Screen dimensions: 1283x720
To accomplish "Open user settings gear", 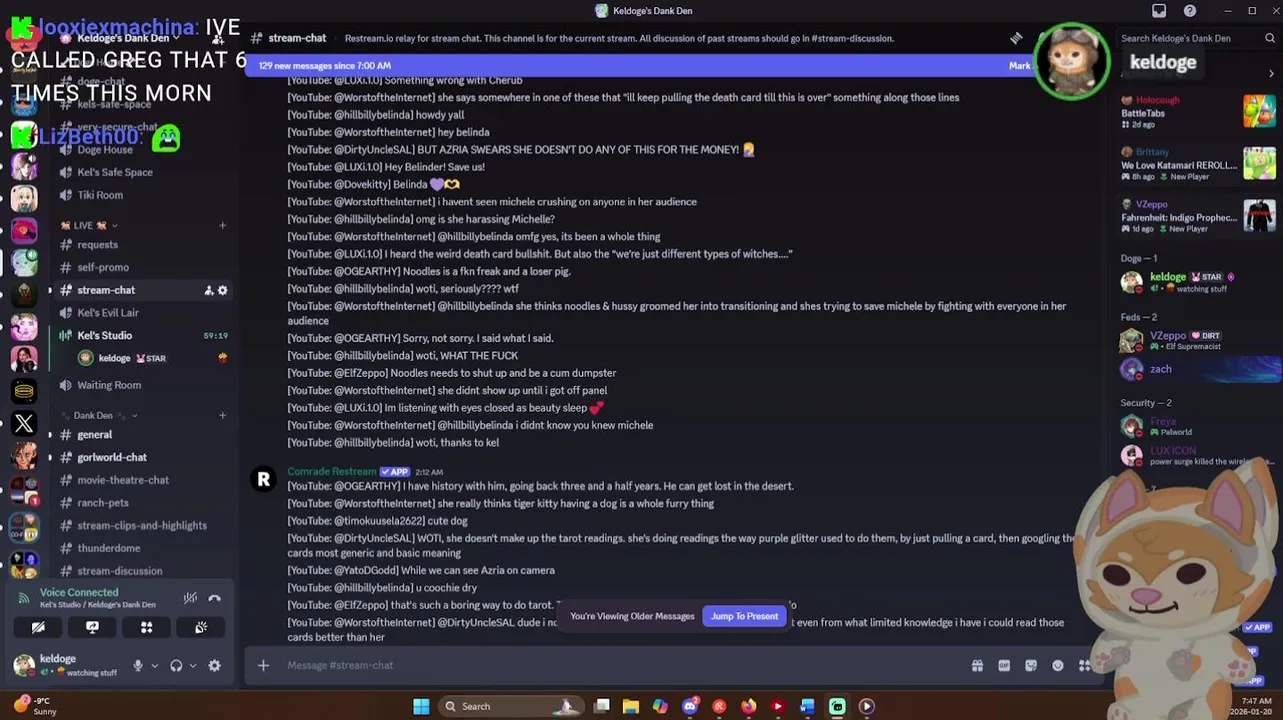I will (214, 666).
